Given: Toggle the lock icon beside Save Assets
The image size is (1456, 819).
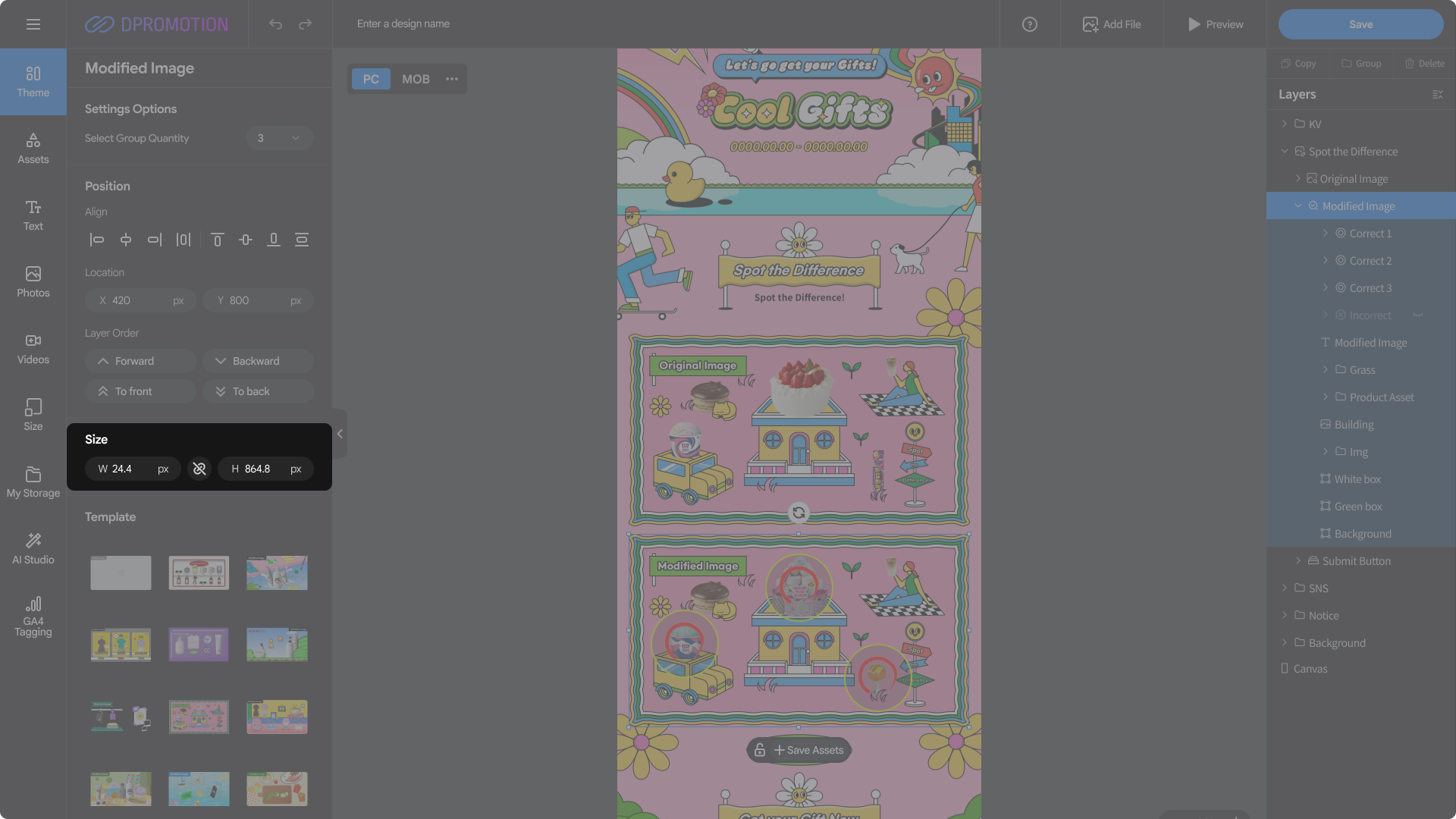Looking at the screenshot, I should pyautogui.click(x=759, y=750).
